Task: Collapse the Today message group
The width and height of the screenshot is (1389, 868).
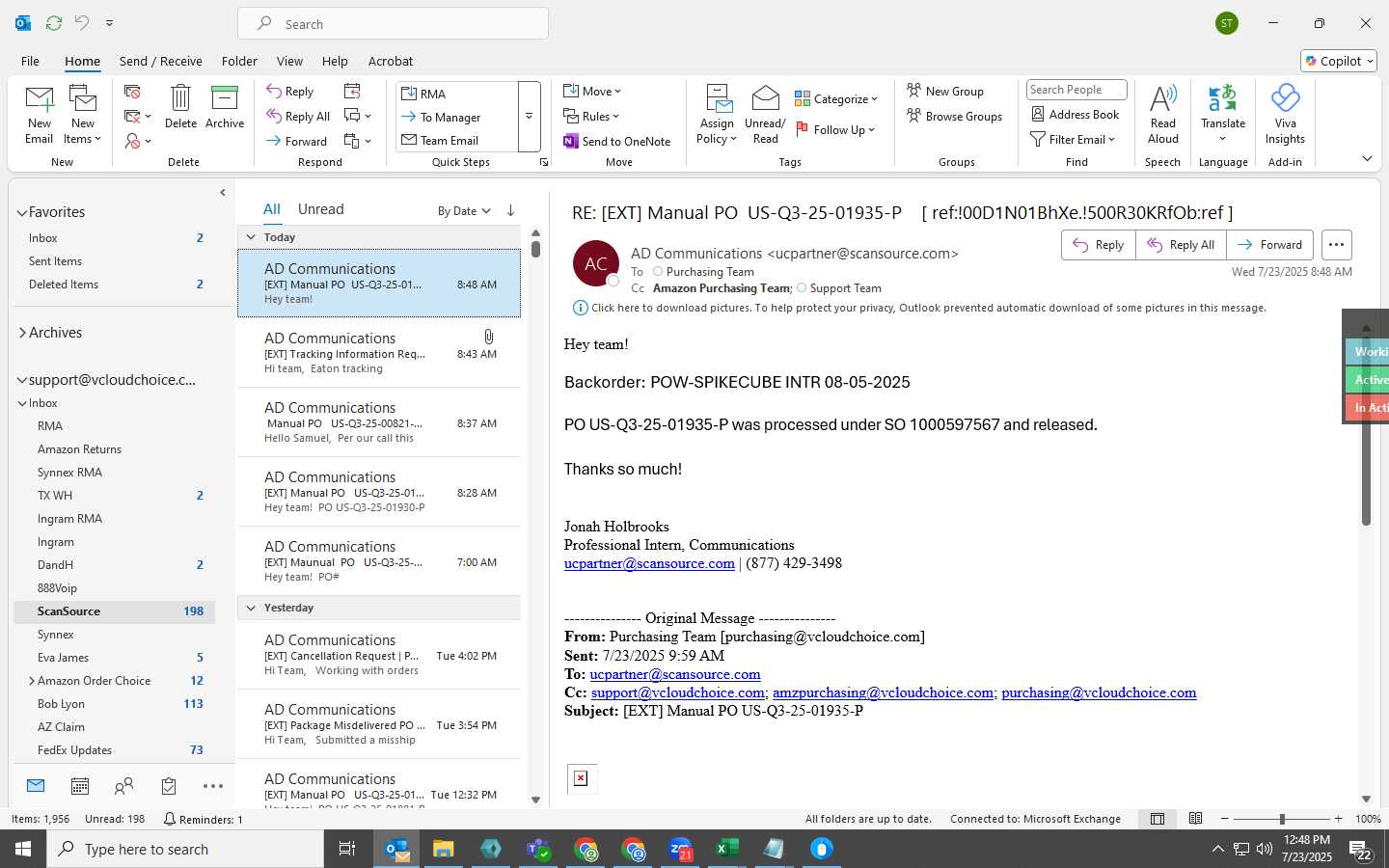Action: click(x=251, y=237)
